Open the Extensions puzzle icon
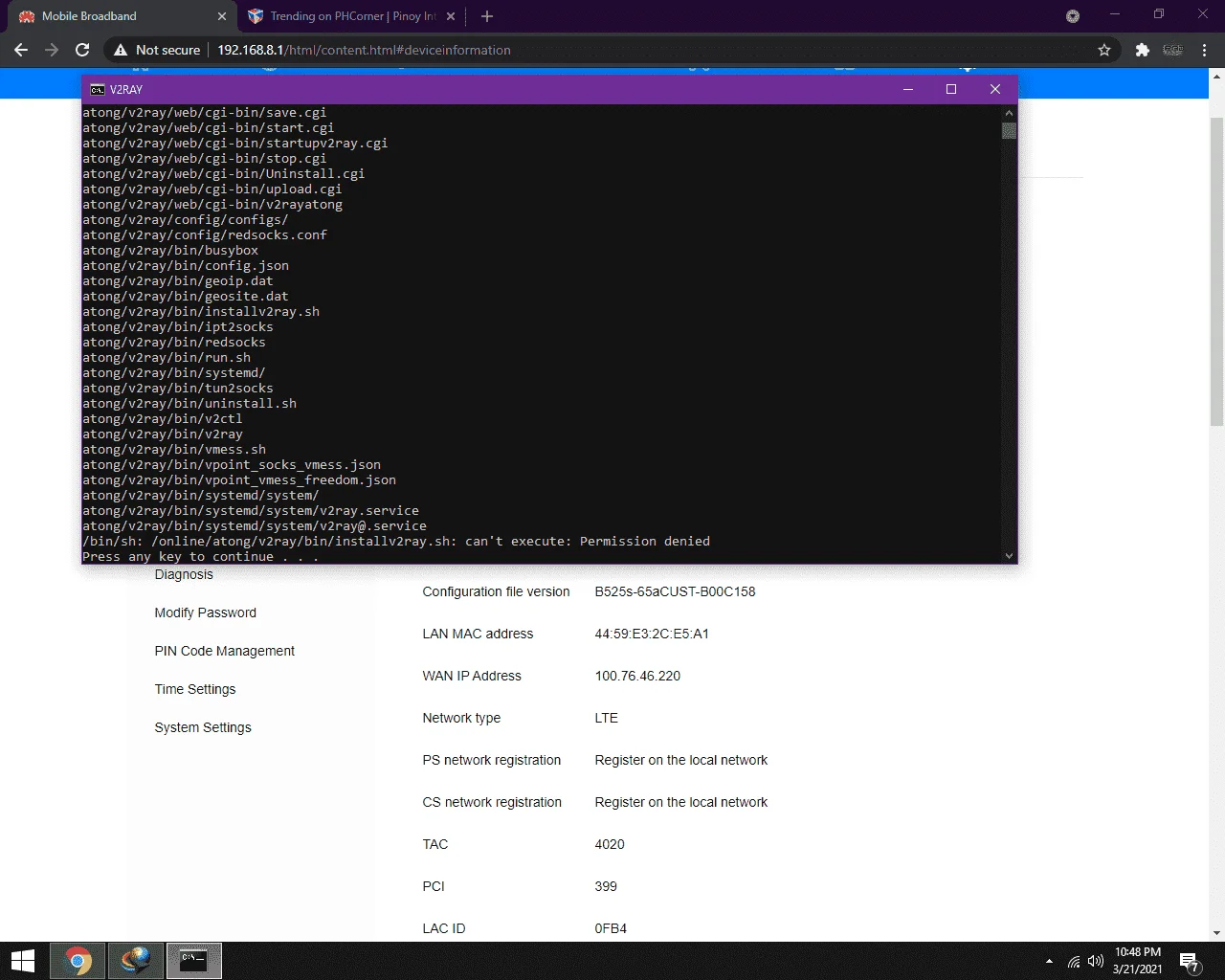This screenshot has height=980, width=1225. coord(1142,50)
